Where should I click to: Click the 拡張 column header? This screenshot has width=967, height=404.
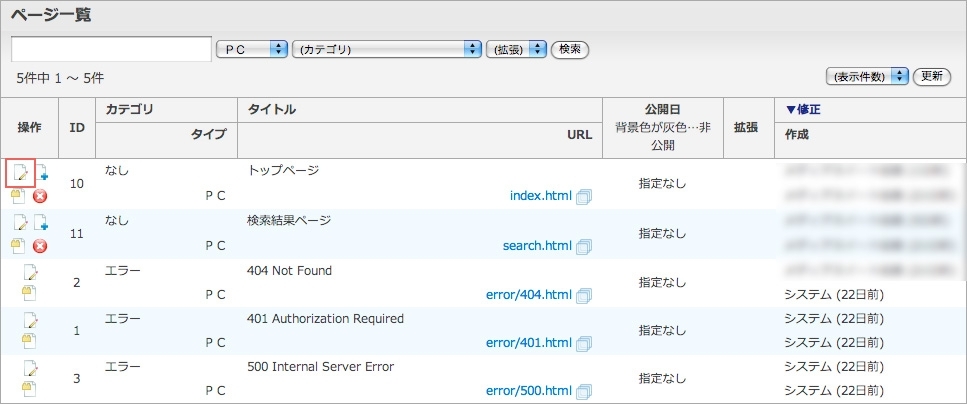[748, 128]
